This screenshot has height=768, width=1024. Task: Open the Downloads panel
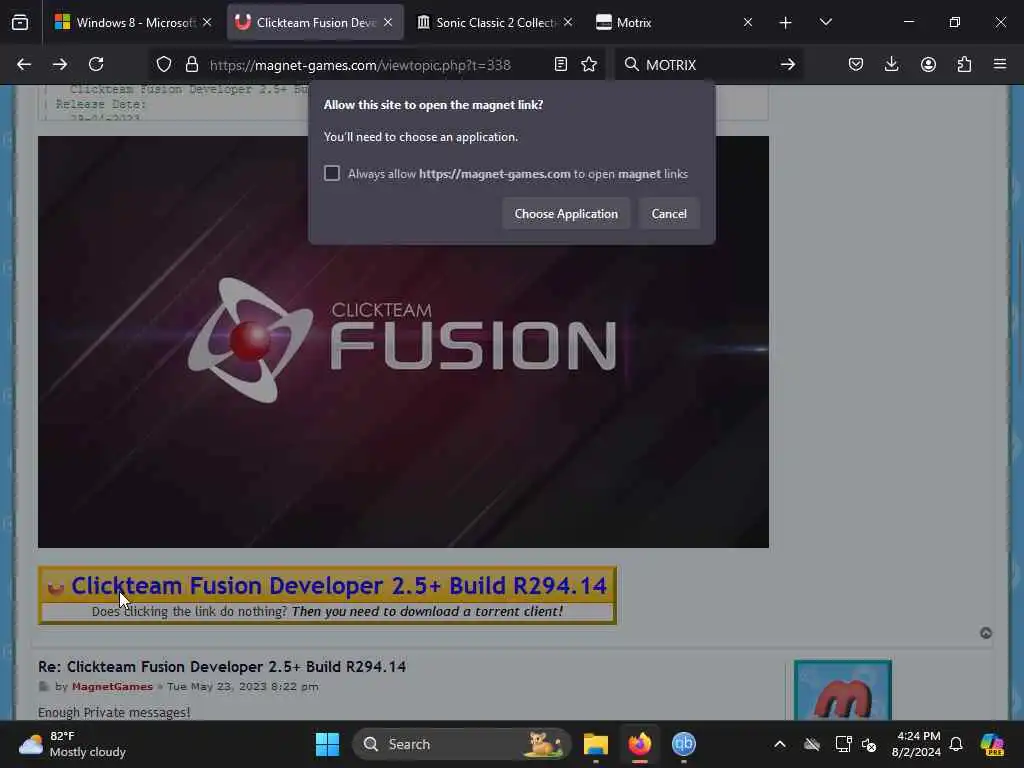[891, 64]
